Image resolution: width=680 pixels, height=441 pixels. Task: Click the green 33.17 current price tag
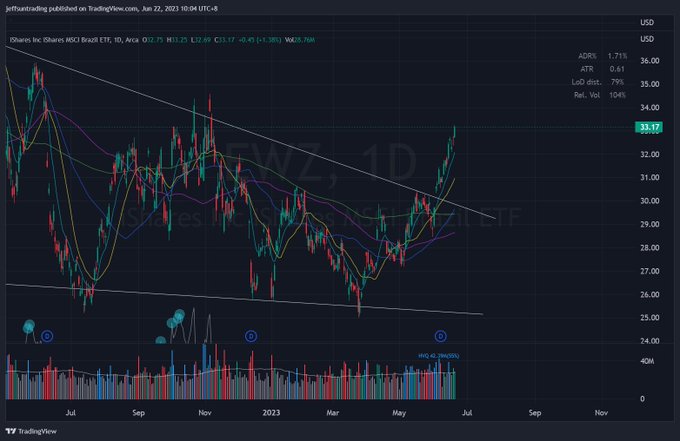(649, 127)
